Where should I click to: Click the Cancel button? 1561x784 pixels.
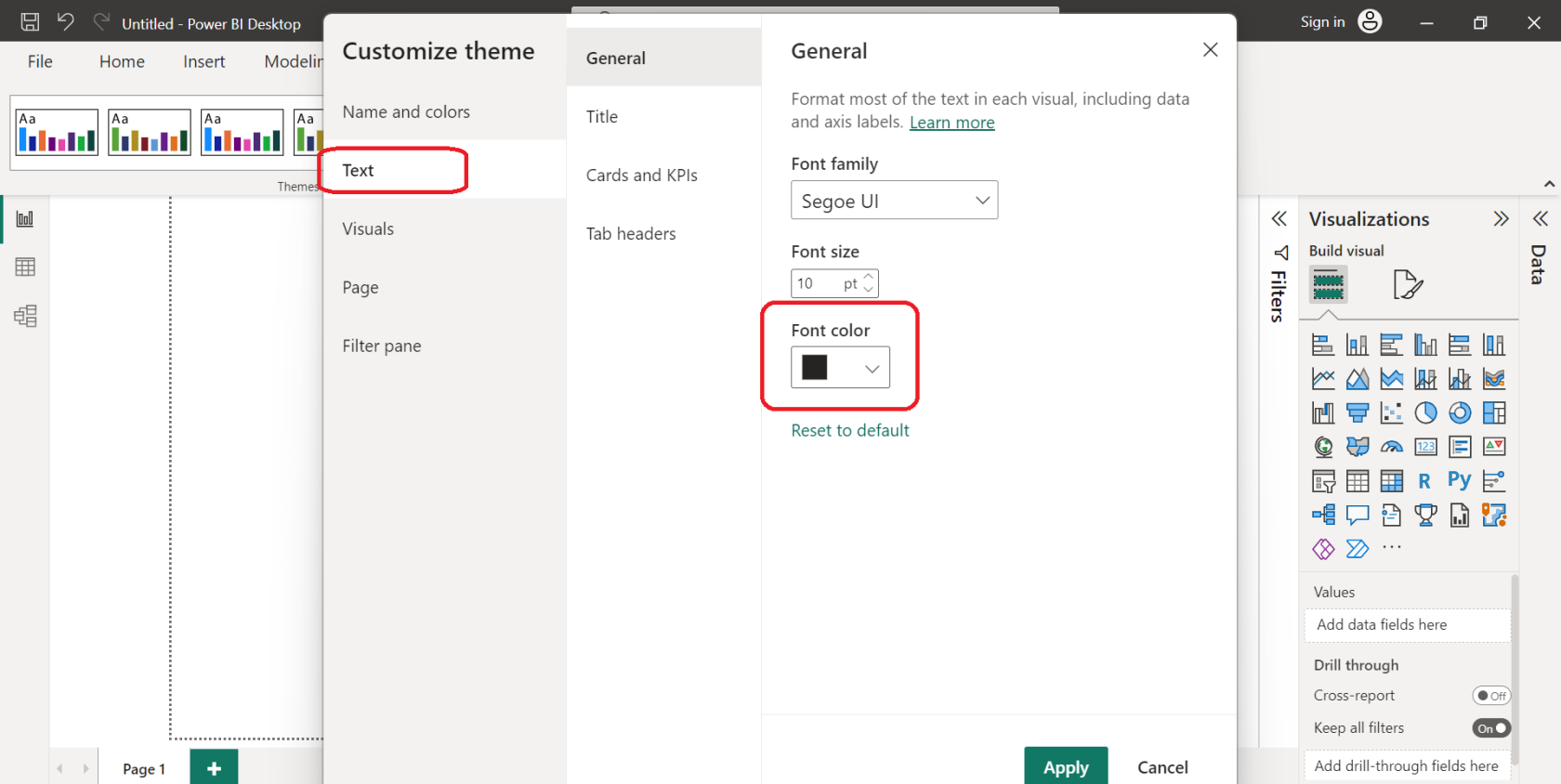1162,766
